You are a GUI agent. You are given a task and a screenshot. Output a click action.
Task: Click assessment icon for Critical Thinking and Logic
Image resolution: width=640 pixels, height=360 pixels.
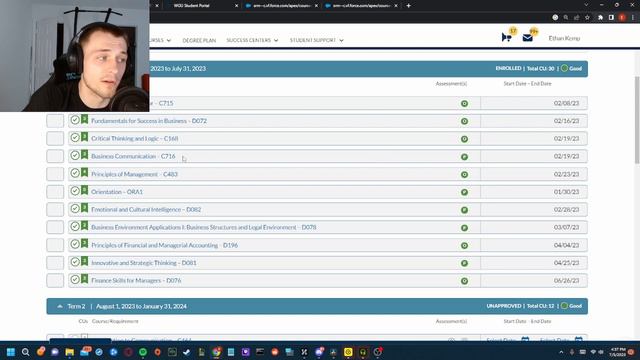(x=464, y=139)
